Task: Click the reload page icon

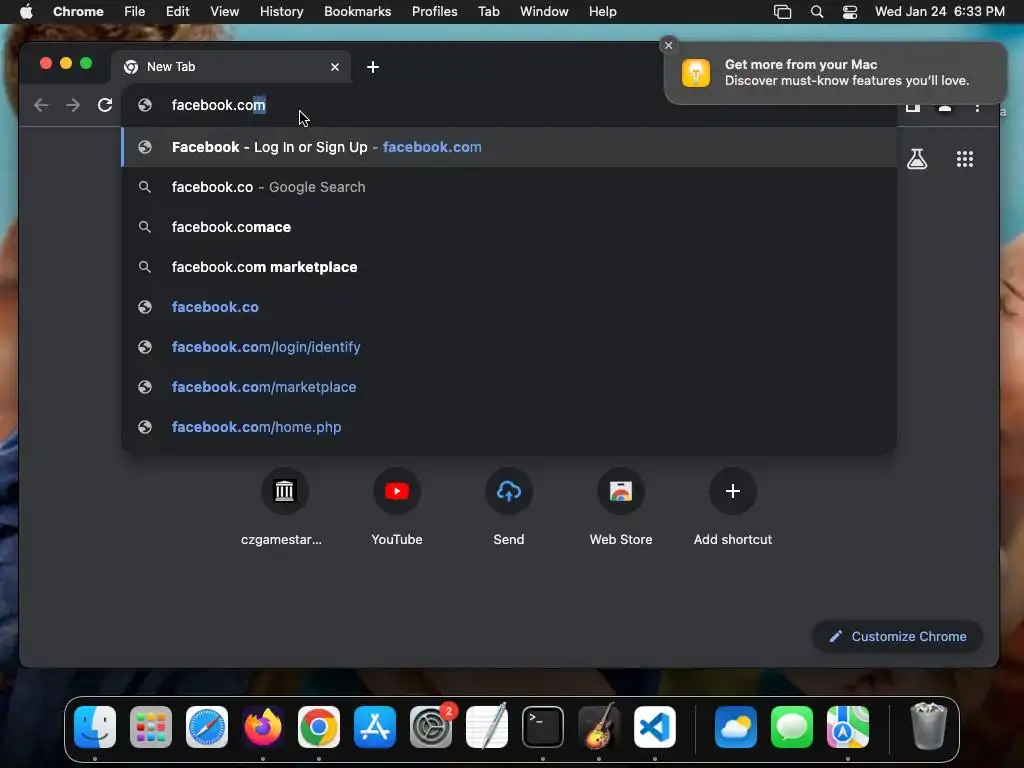Action: (x=104, y=105)
